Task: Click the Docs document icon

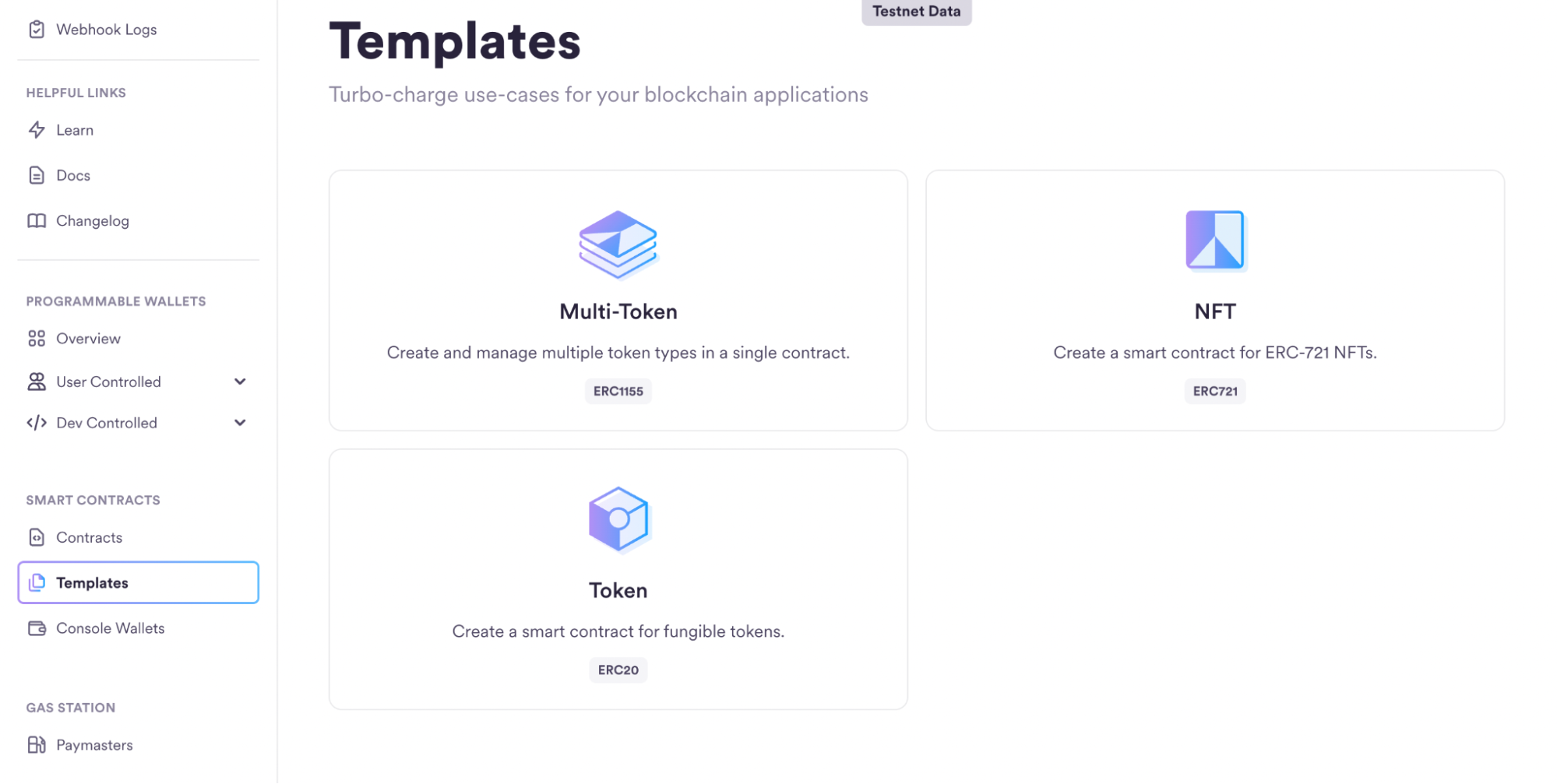Action: click(x=37, y=175)
